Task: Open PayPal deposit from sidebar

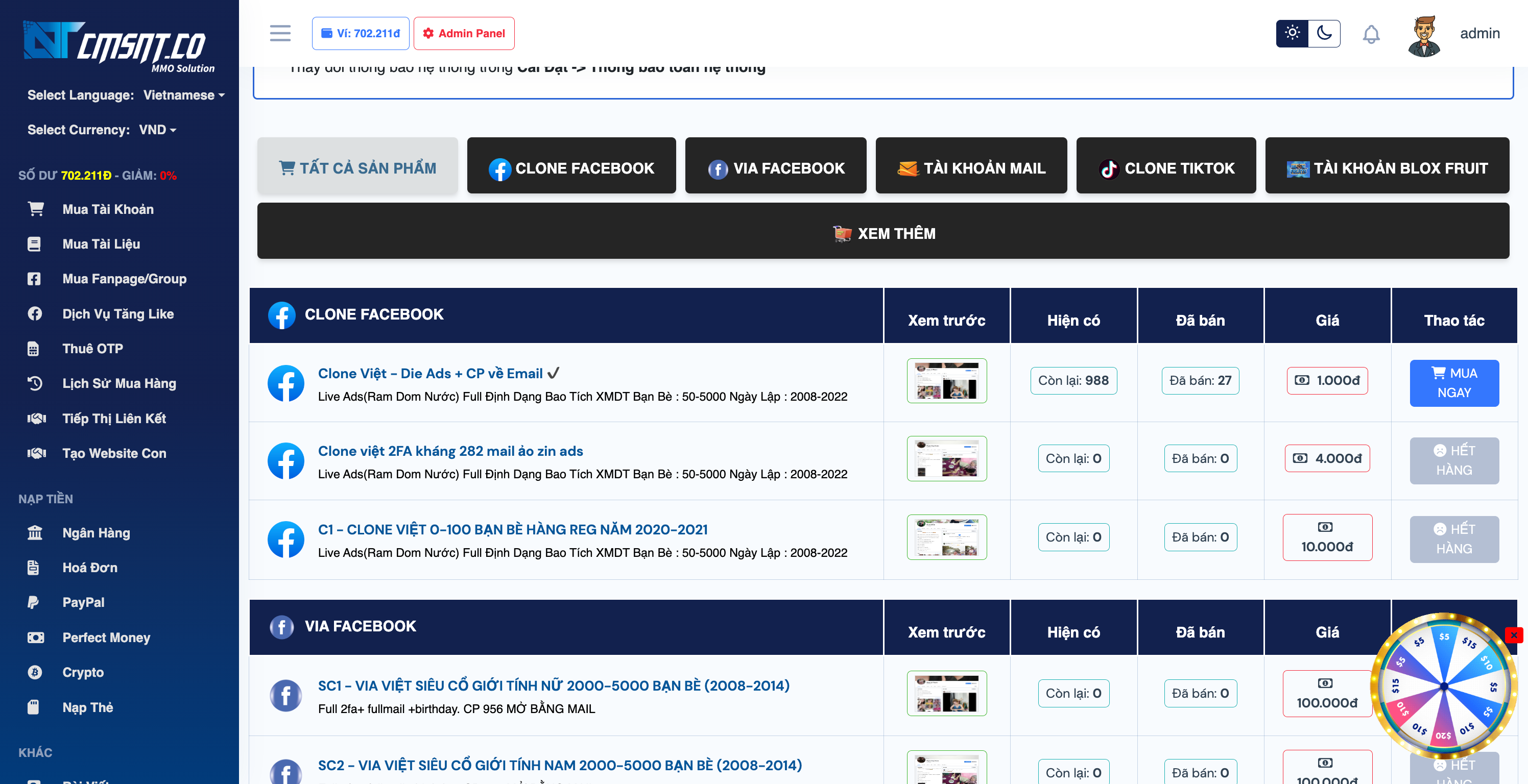Action: [x=83, y=602]
